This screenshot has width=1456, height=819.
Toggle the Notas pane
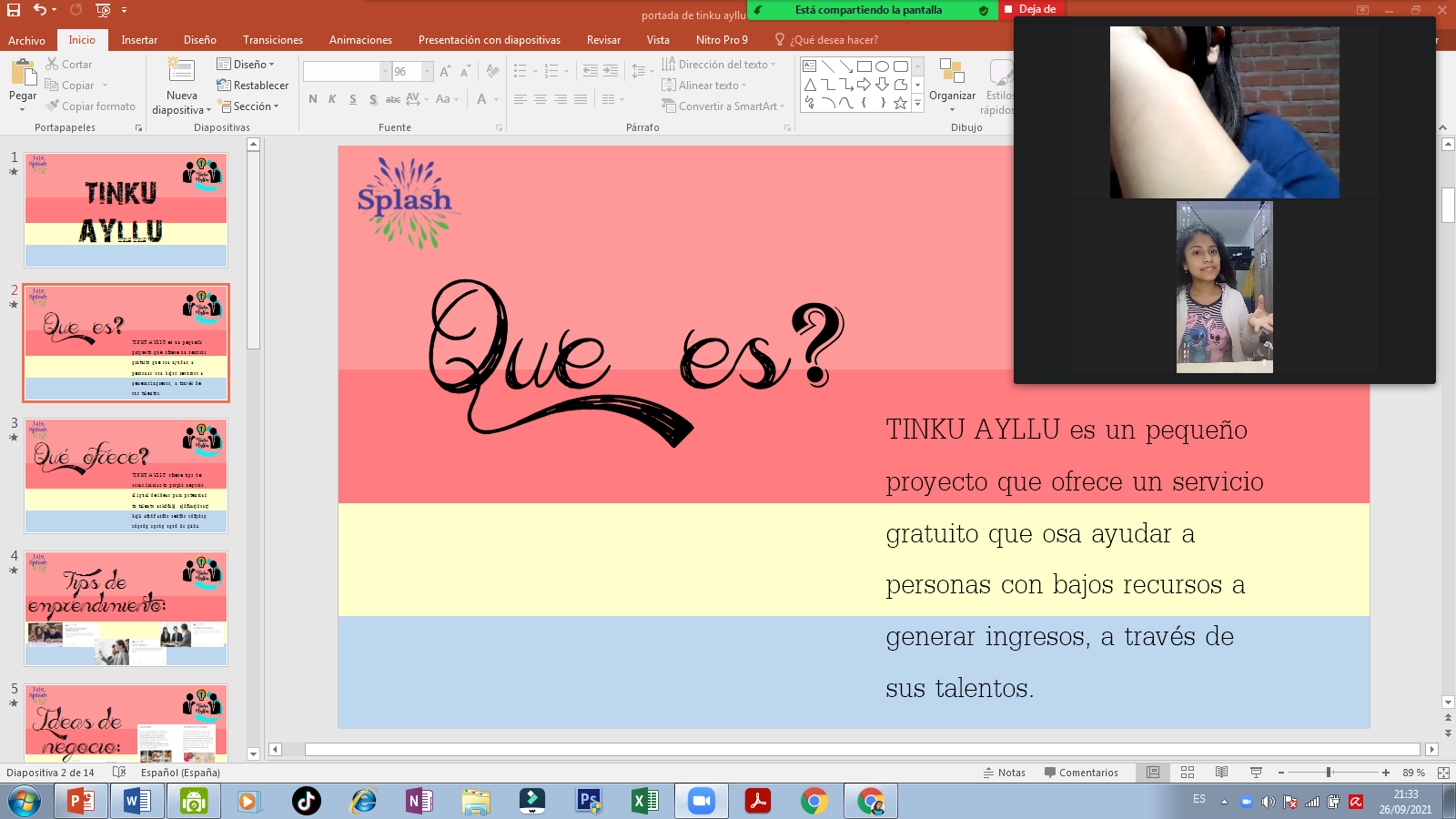click(1005, 773)
